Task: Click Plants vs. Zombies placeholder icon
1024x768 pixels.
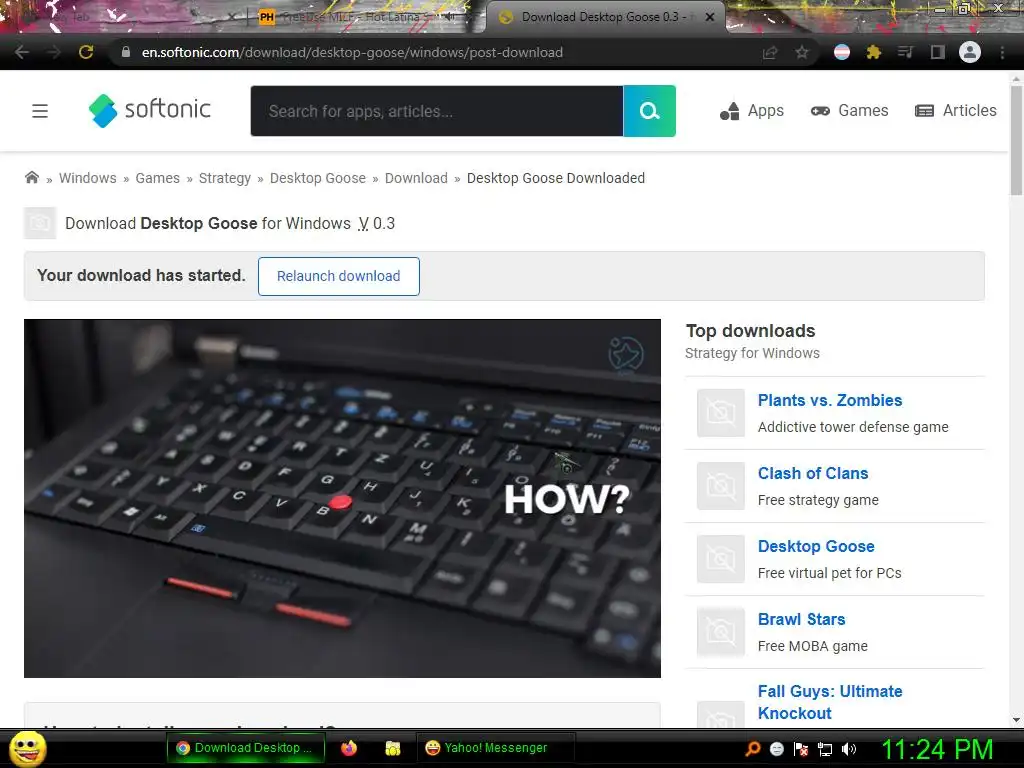Action: click(x=720, y=413)
